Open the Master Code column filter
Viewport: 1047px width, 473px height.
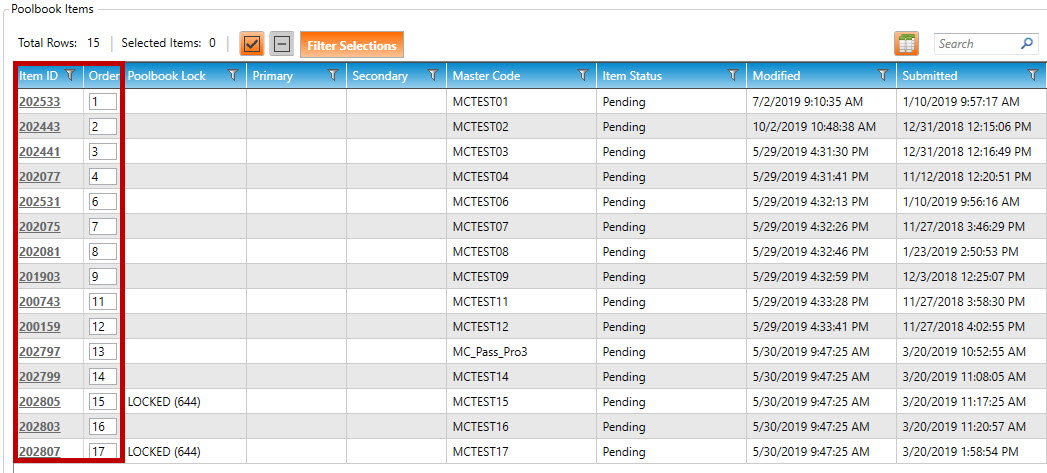583,76
